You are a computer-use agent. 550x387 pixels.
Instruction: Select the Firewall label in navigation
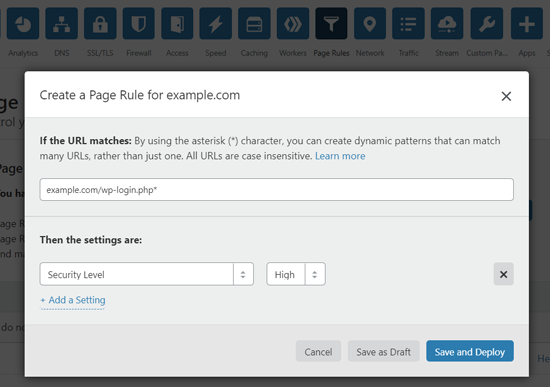click(139, 53)
